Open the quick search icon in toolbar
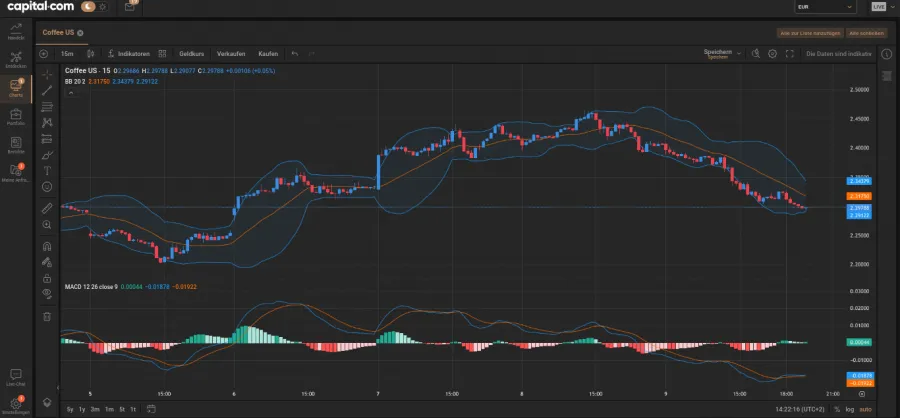 (x=756, y=53)
